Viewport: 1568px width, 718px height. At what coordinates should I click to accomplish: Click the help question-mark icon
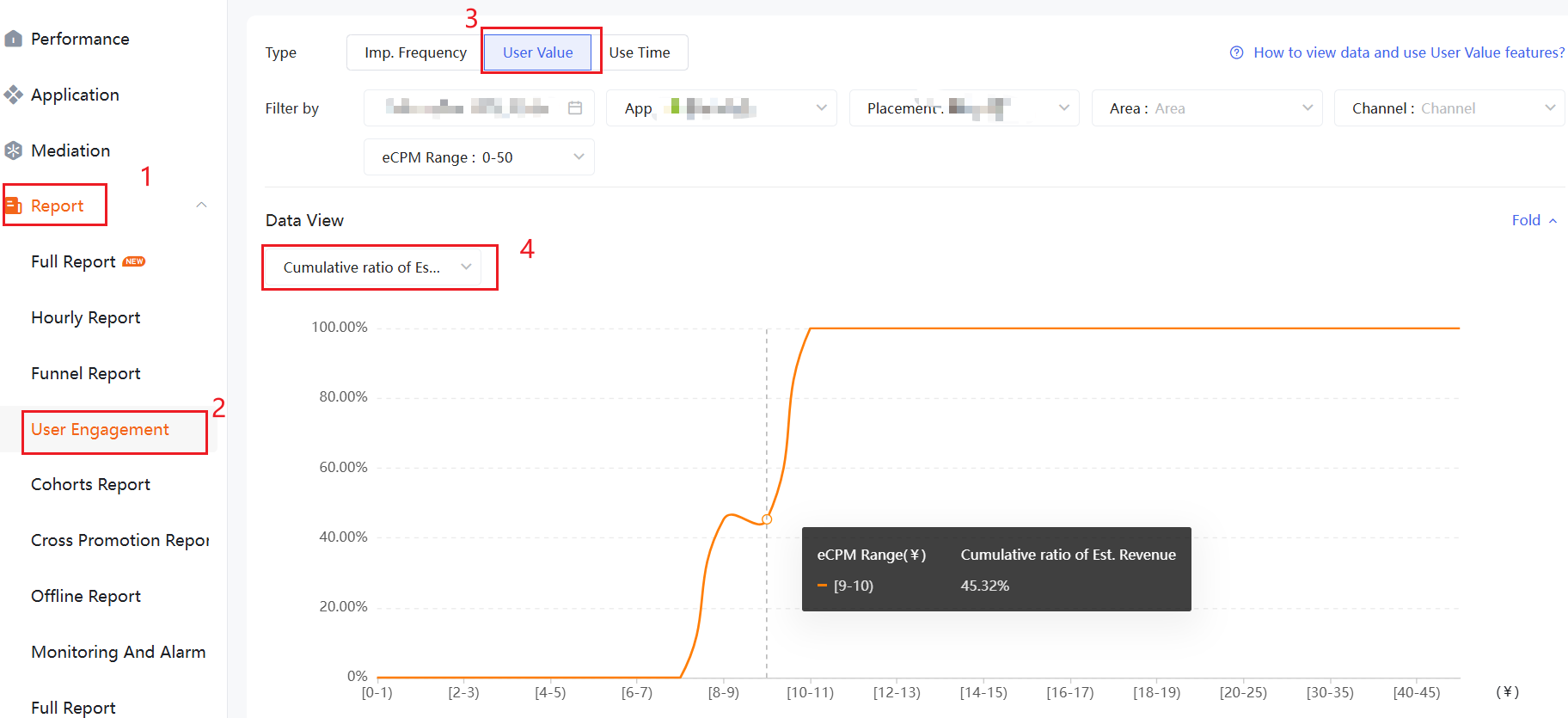pos(1237,52)
